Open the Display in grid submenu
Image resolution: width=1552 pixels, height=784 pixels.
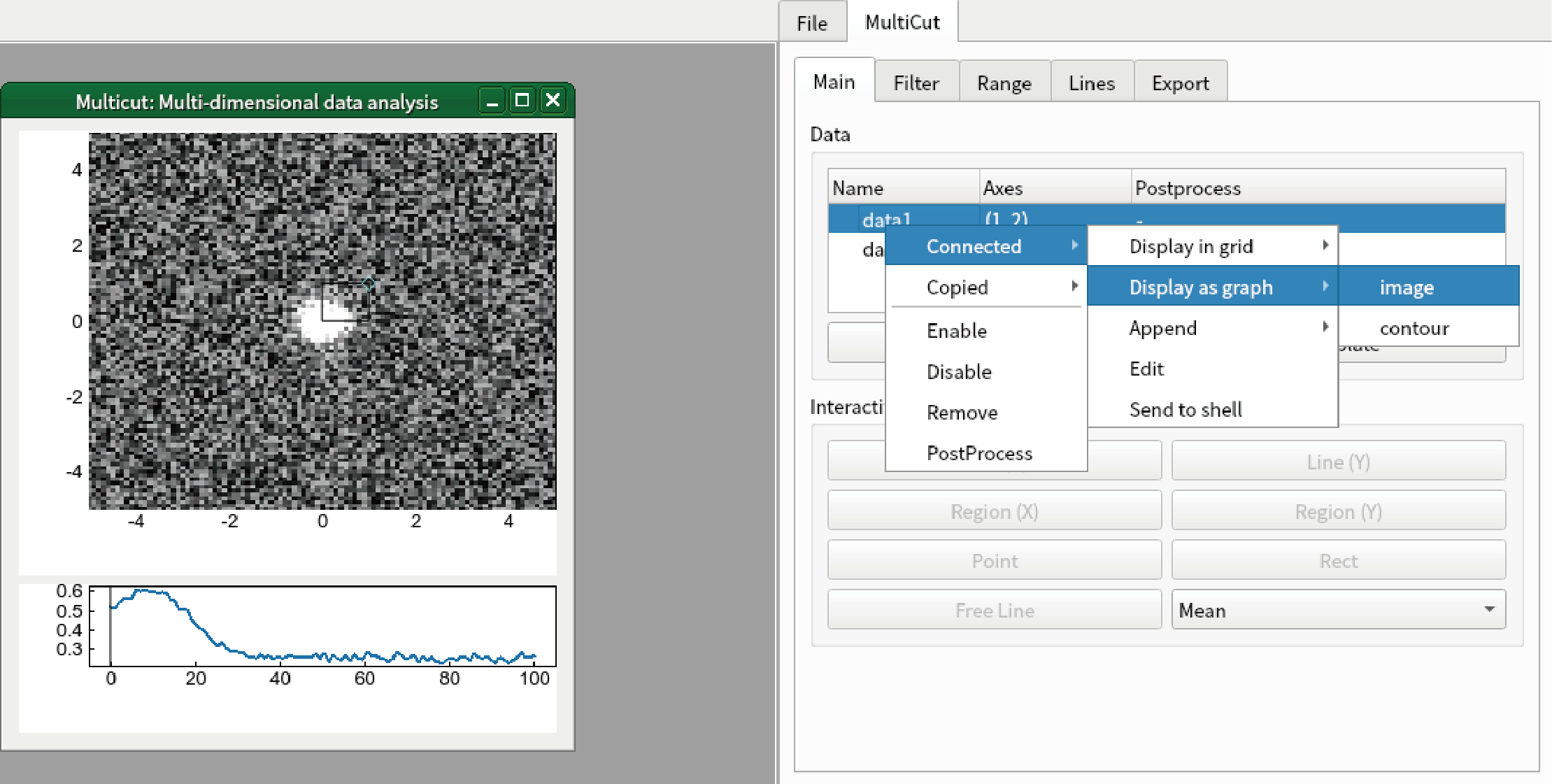click(1212, 246)
